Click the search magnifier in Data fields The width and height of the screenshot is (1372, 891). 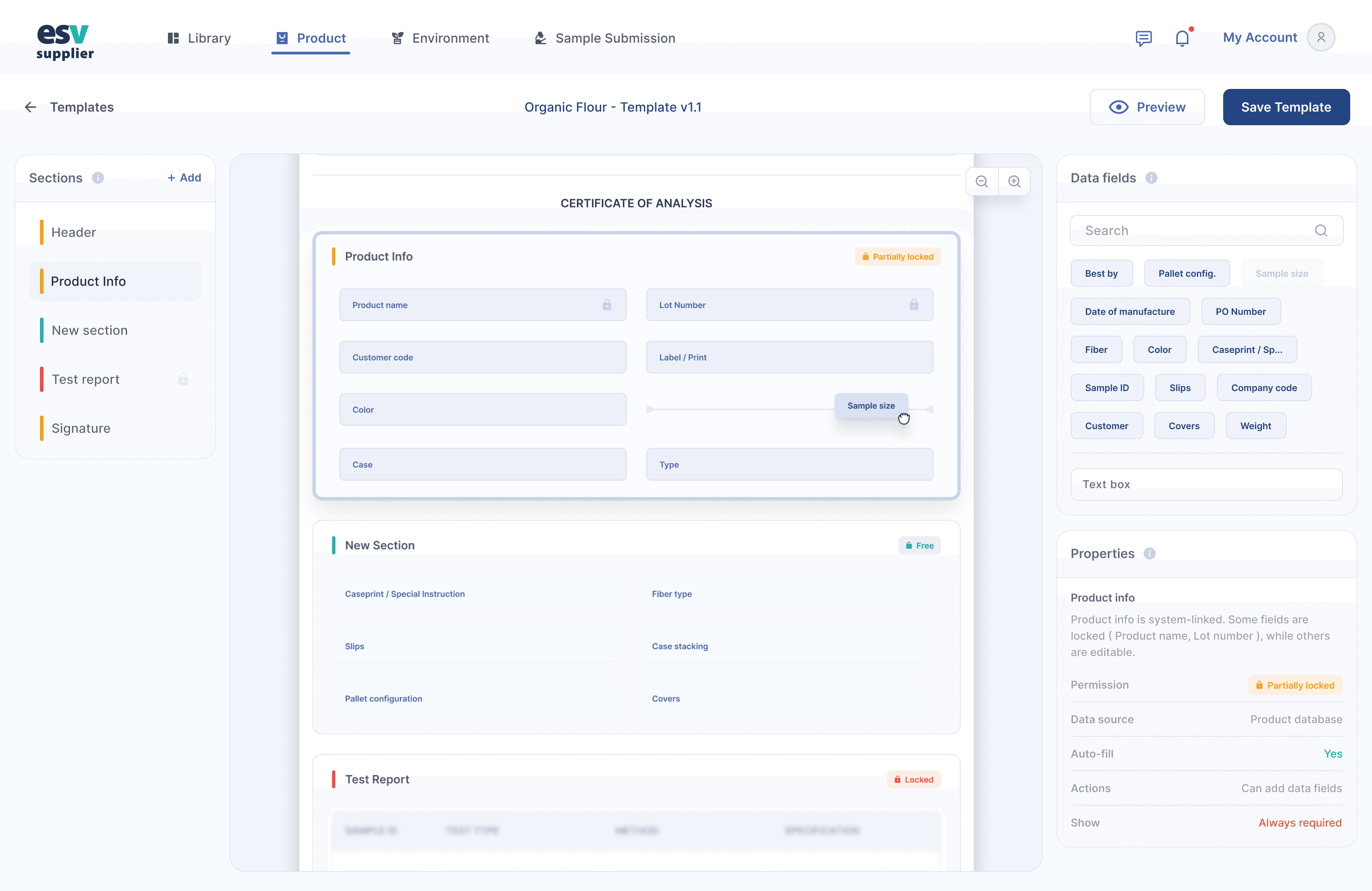(1321, 230)
